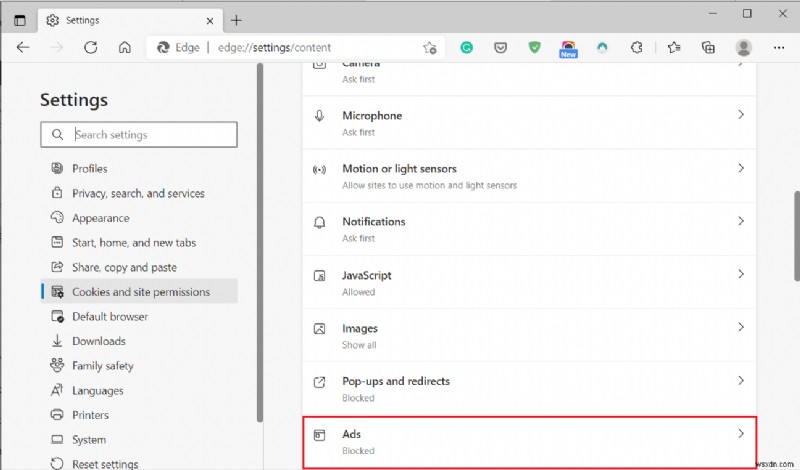The image size is (800, 470).
Task: Expand Pop-ups and redirects chevron
Action: [741, 380]
